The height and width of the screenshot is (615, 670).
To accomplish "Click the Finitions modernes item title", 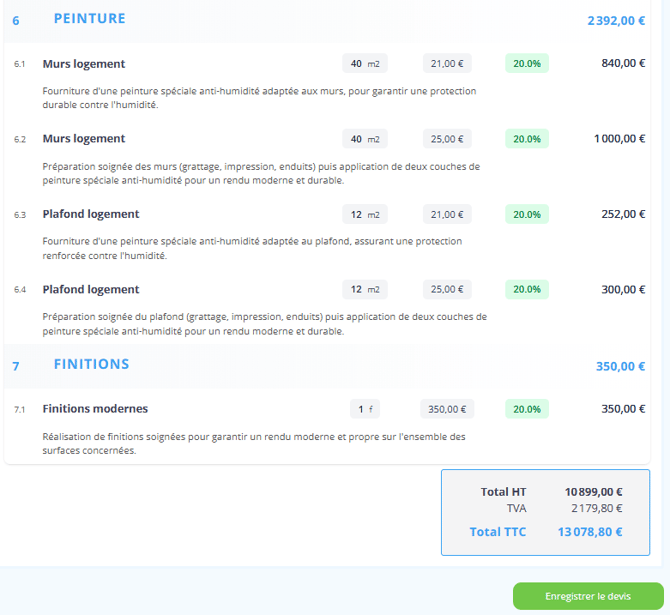I will [95, 409].
